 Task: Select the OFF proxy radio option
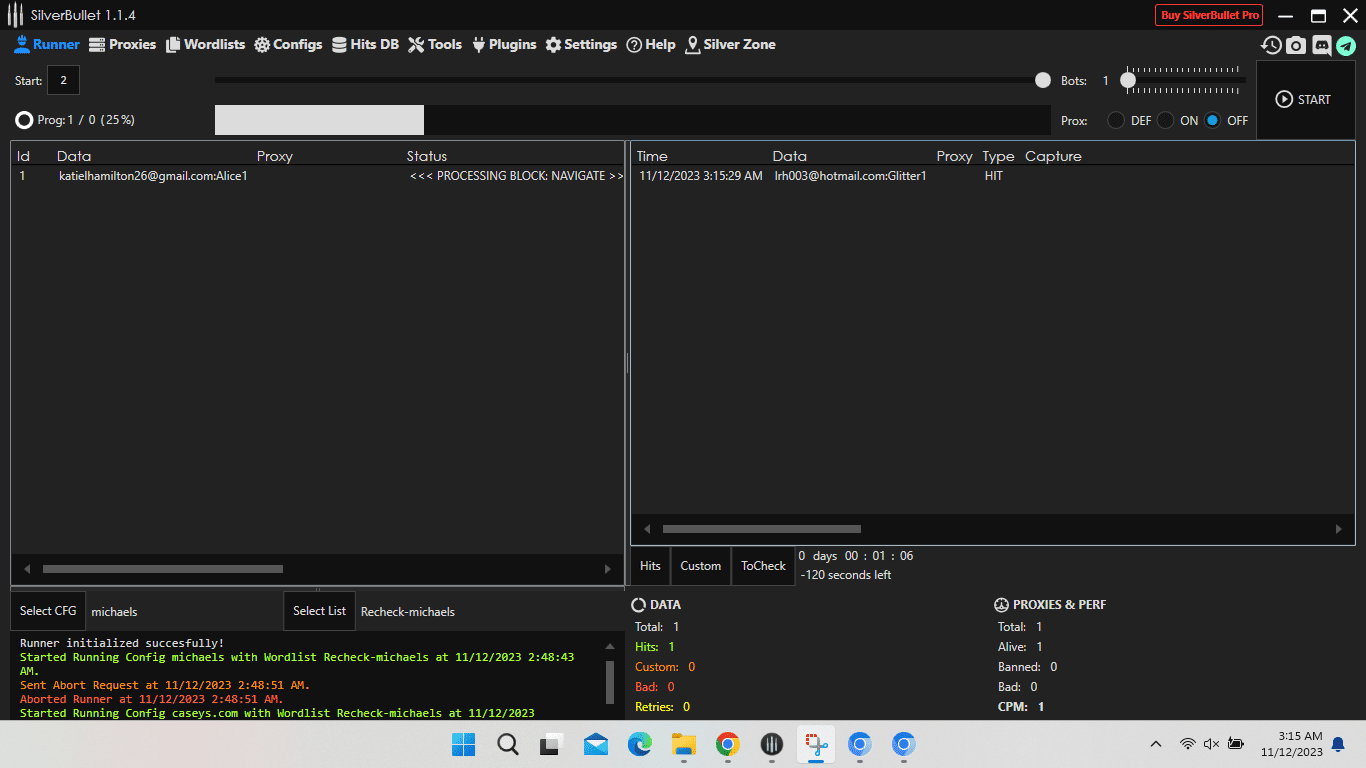coord(1213,120)
